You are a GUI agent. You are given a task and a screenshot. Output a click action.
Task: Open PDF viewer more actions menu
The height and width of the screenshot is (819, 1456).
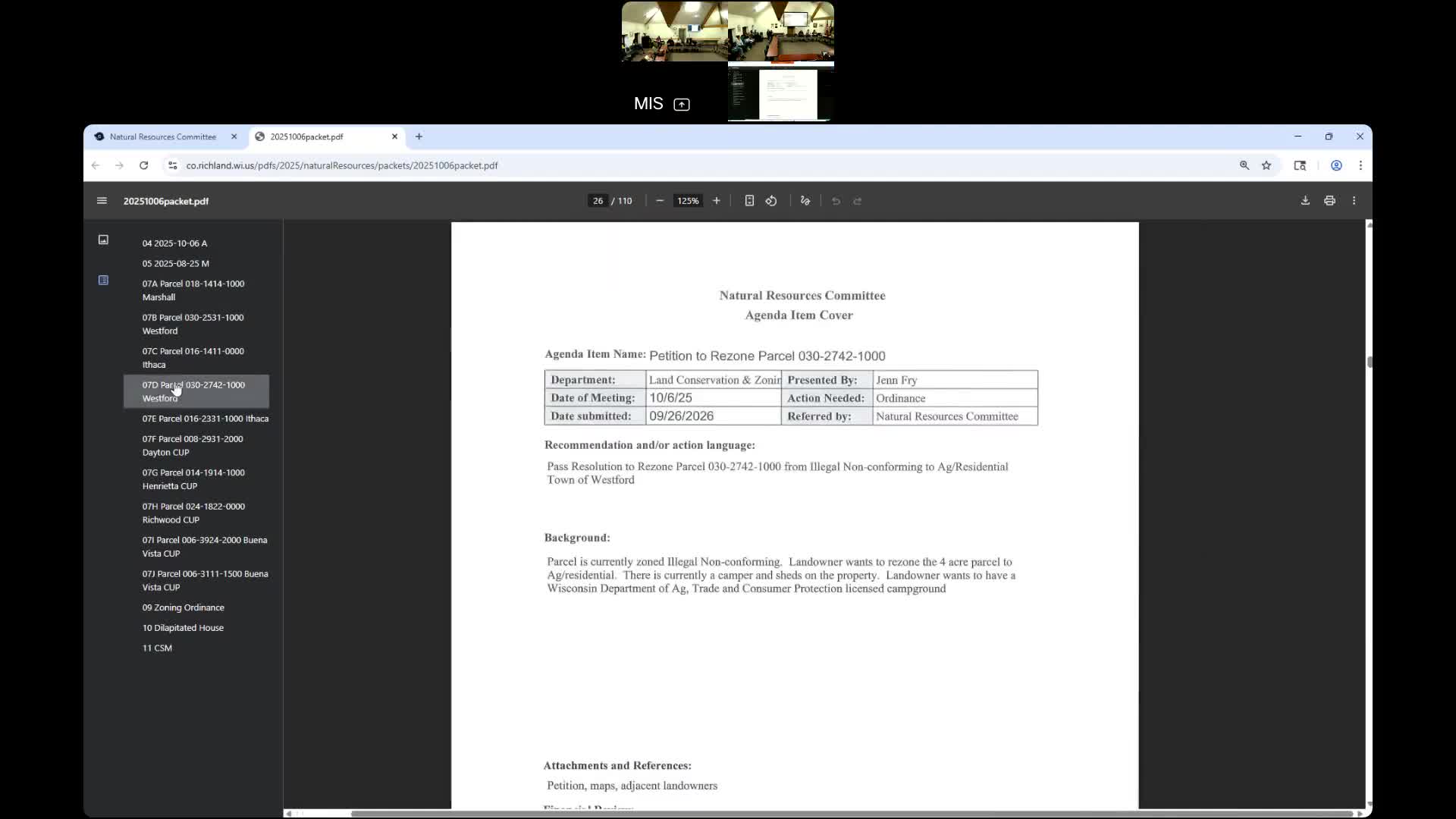(x=1354, y=201)
